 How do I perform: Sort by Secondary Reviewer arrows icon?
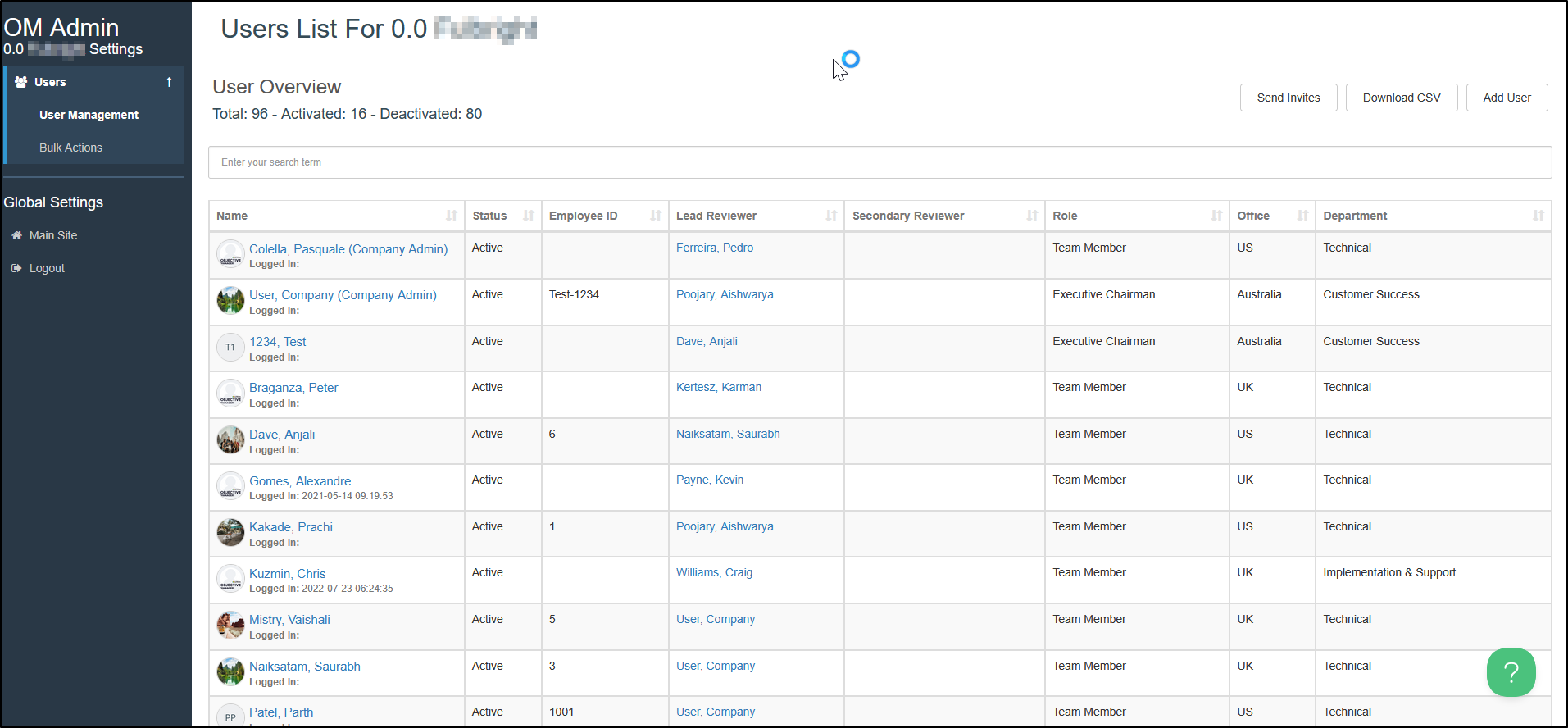1032,216
